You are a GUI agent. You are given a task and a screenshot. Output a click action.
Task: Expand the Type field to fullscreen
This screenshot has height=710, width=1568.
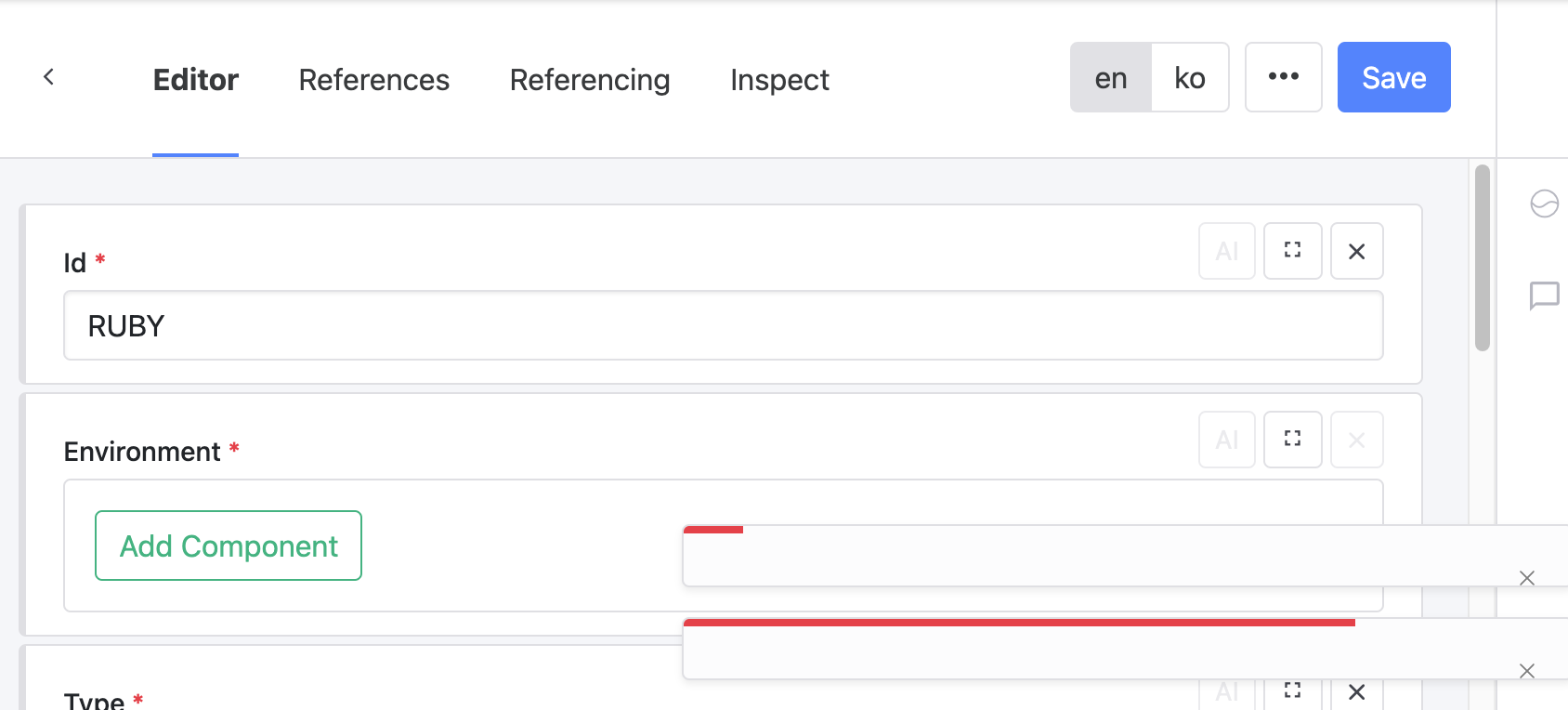click(x=1292, y=690)
